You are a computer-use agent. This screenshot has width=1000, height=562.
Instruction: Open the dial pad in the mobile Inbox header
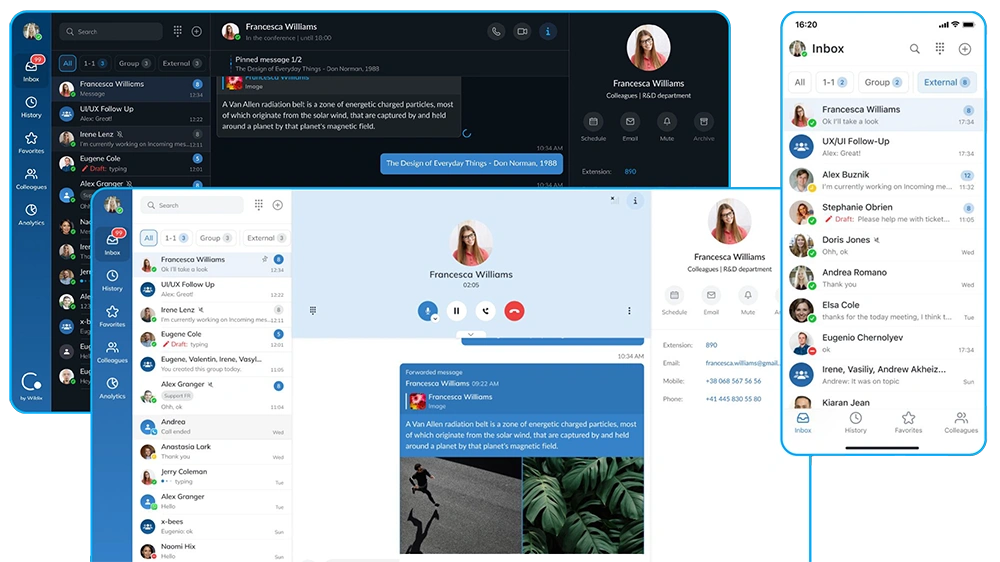point(940,49)
